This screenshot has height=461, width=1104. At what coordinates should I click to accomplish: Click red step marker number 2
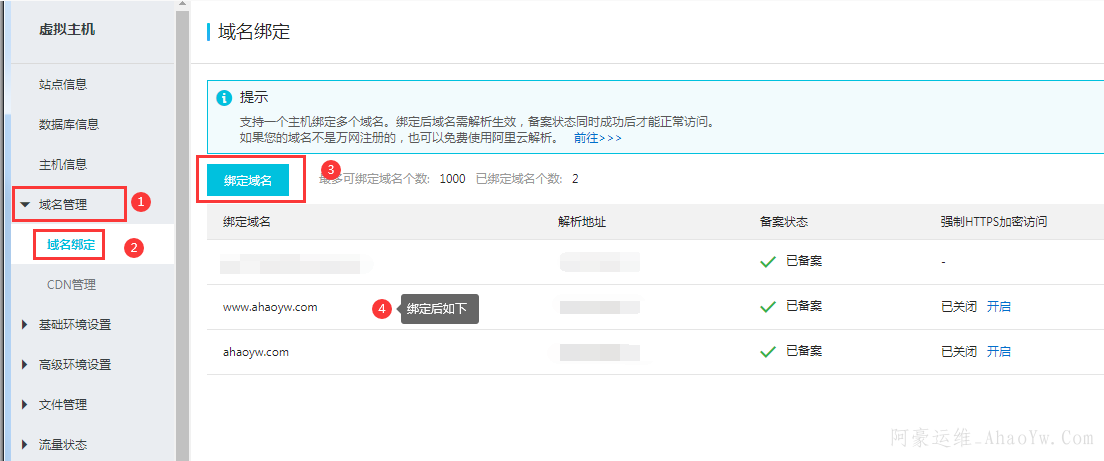(x=131, y=246)
